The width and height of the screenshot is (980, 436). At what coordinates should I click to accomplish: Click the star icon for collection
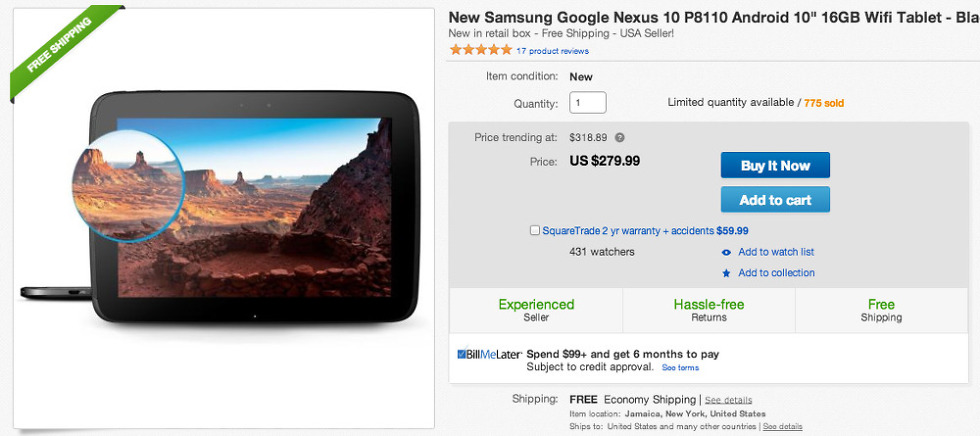click(727, 273)
